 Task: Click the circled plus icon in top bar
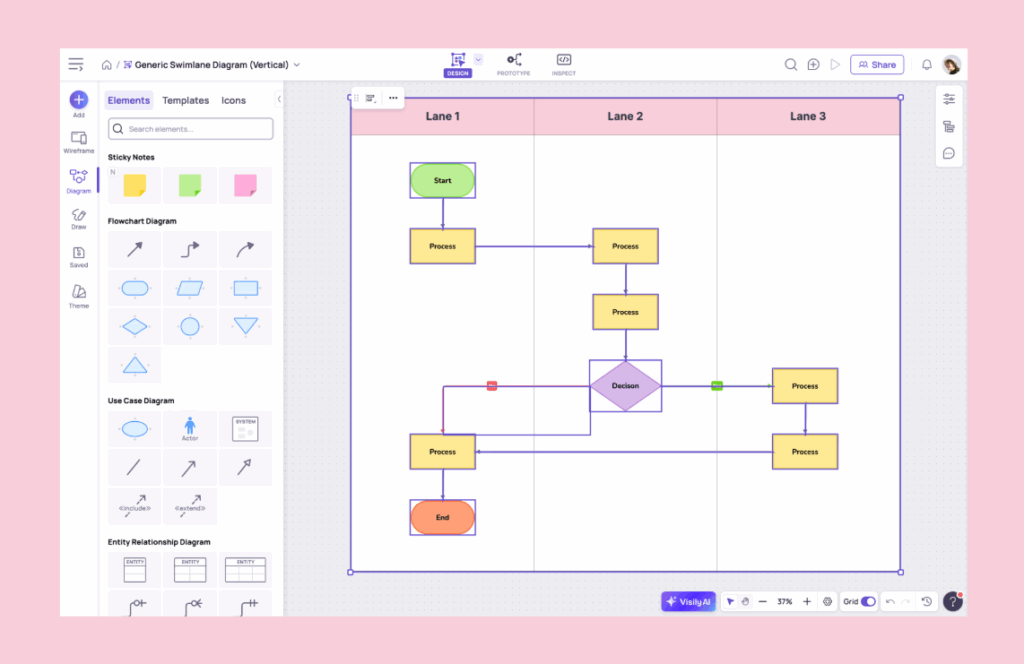point(813,65)
